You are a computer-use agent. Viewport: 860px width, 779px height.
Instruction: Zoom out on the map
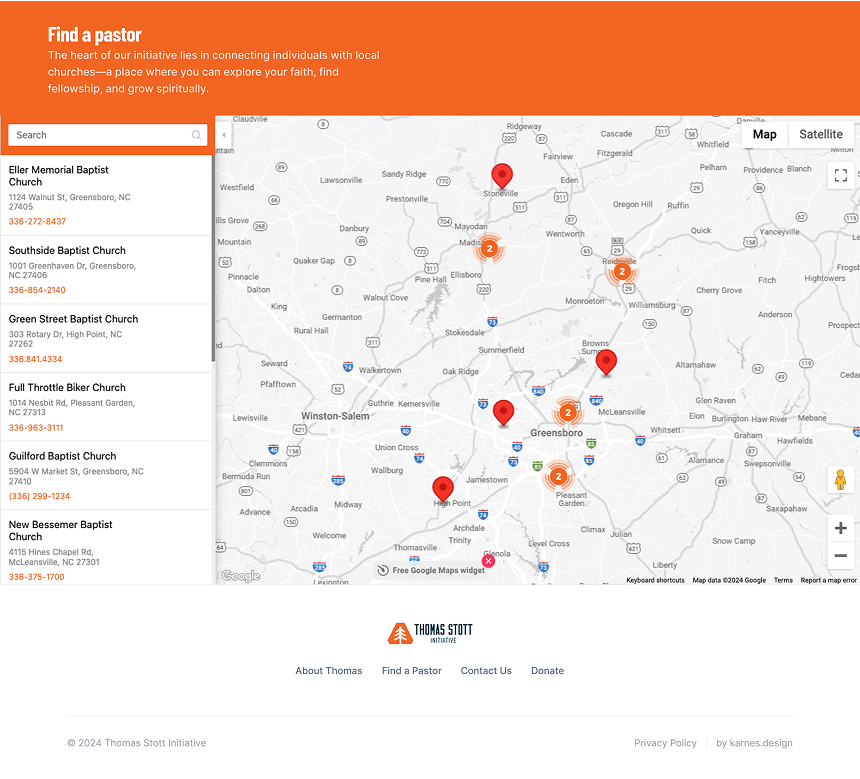pos(840,556)
